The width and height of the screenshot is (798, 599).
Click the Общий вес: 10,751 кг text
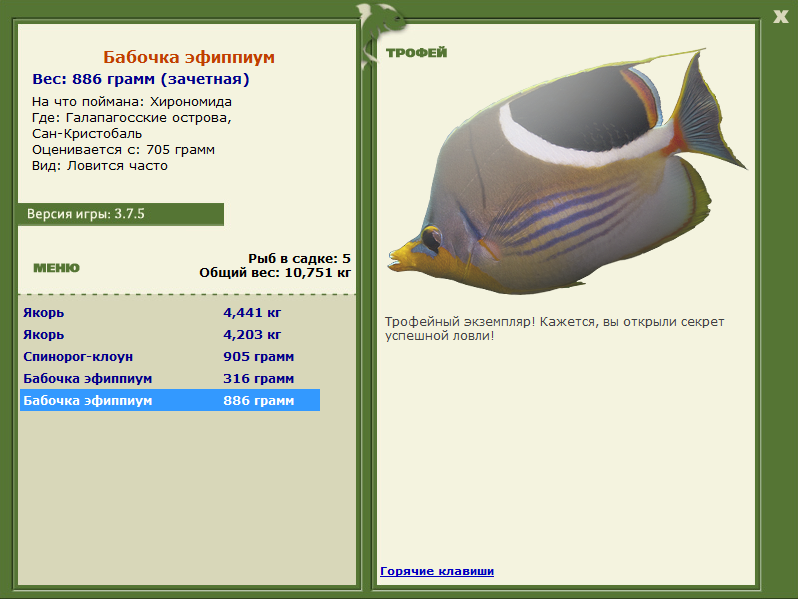[275, 273]
